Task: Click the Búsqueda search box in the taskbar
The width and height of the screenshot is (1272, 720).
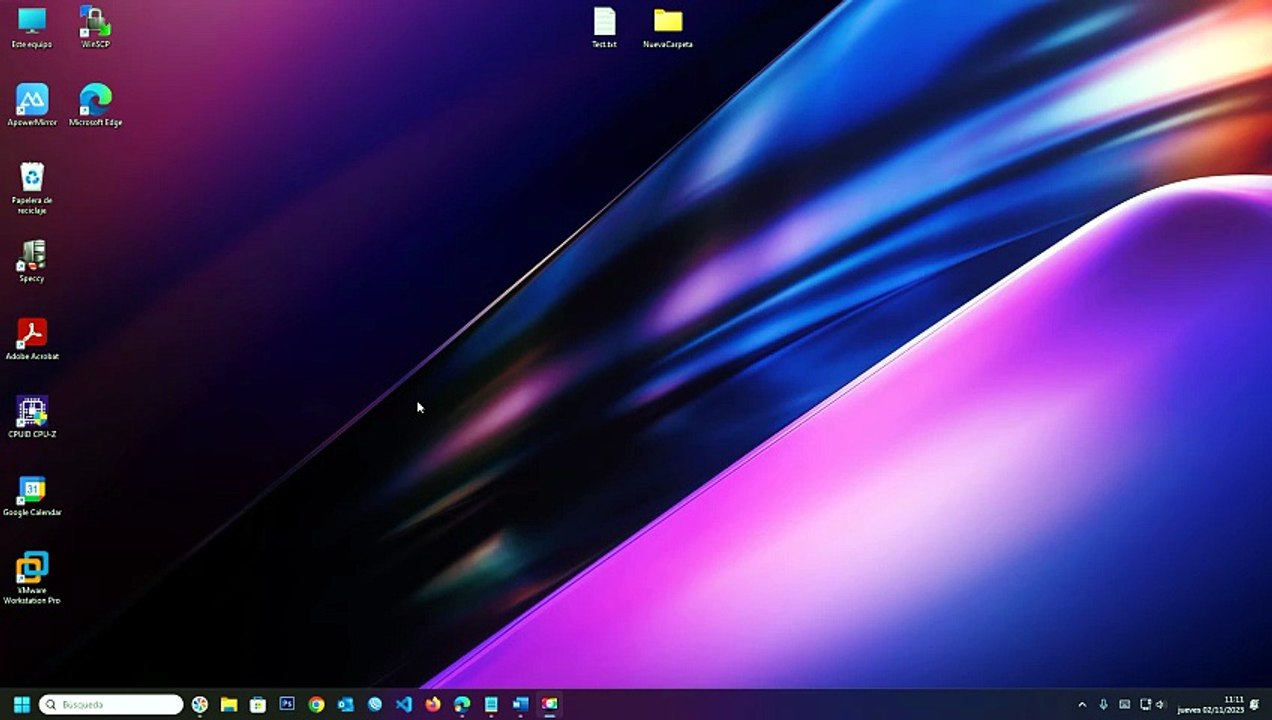Action: click(111, 704)
